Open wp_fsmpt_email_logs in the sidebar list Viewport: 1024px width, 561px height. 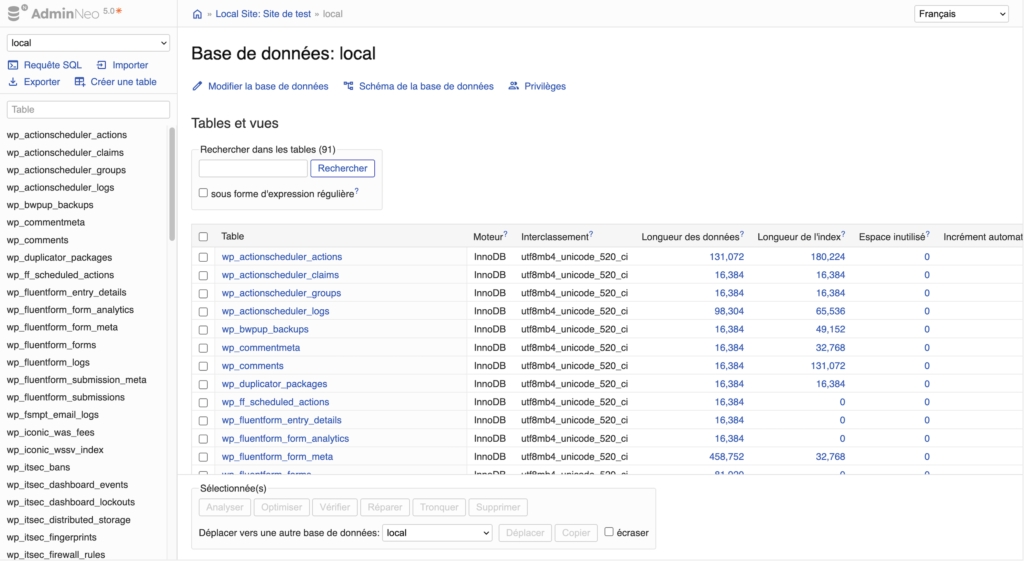click(52, 415)
